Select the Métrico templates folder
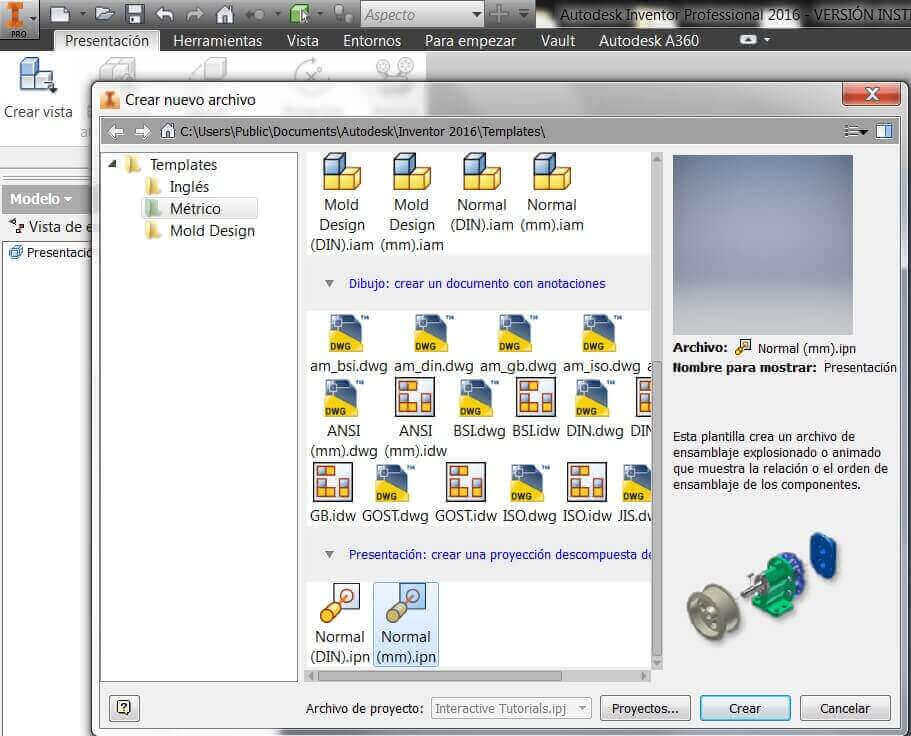 click(x=199, y=208)
